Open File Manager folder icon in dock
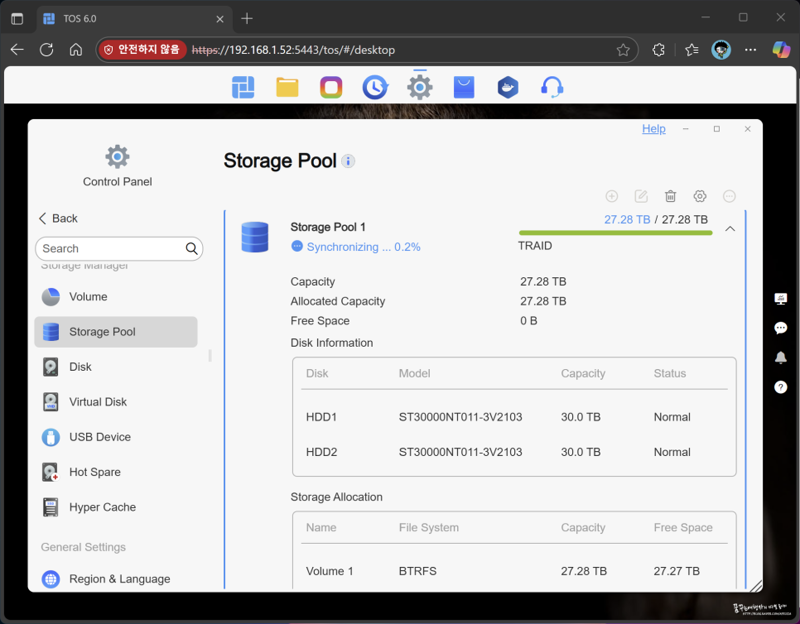 tap(287, 87)
